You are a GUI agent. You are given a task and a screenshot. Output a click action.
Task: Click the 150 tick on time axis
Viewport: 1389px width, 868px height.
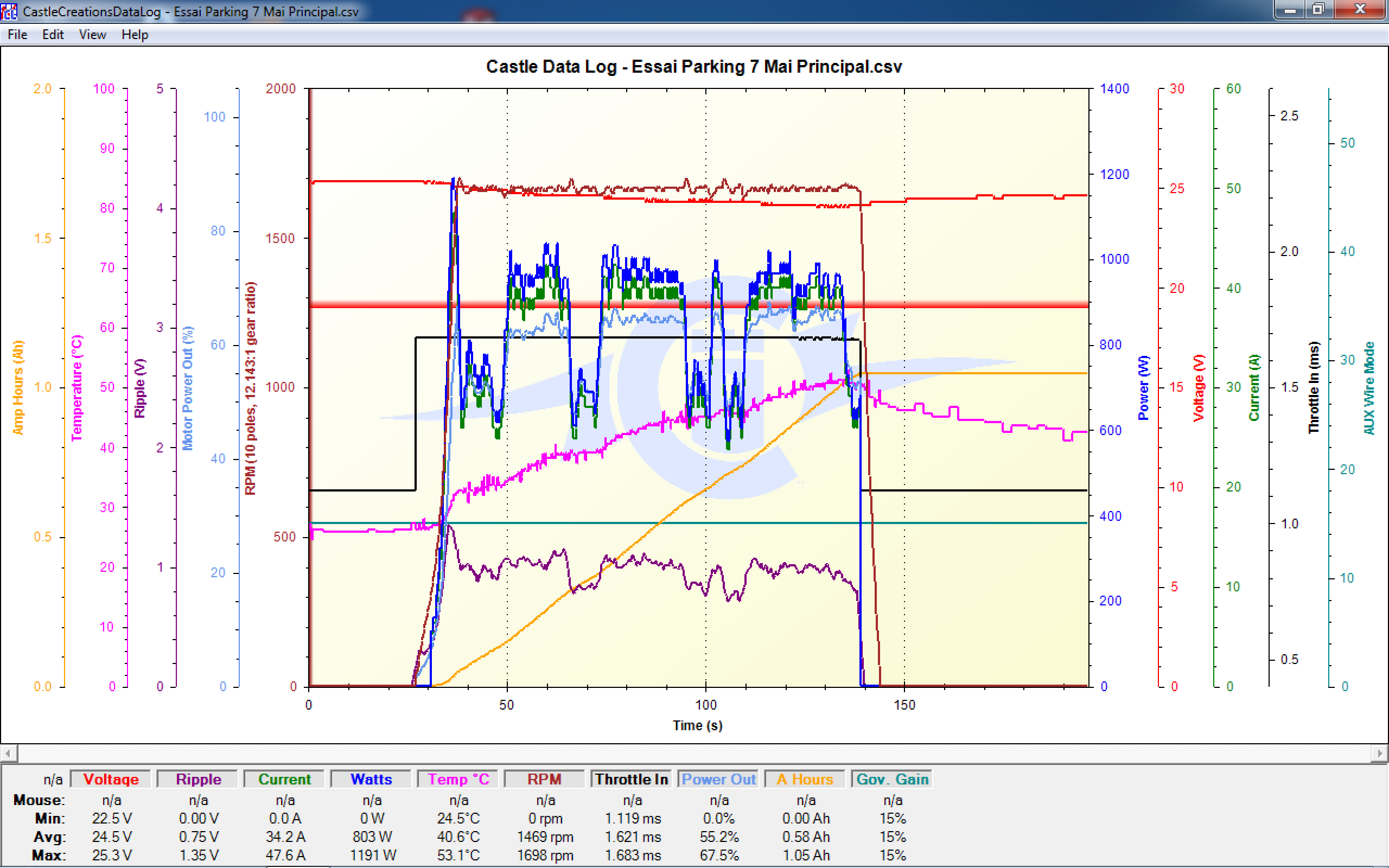tap(904, 704)
